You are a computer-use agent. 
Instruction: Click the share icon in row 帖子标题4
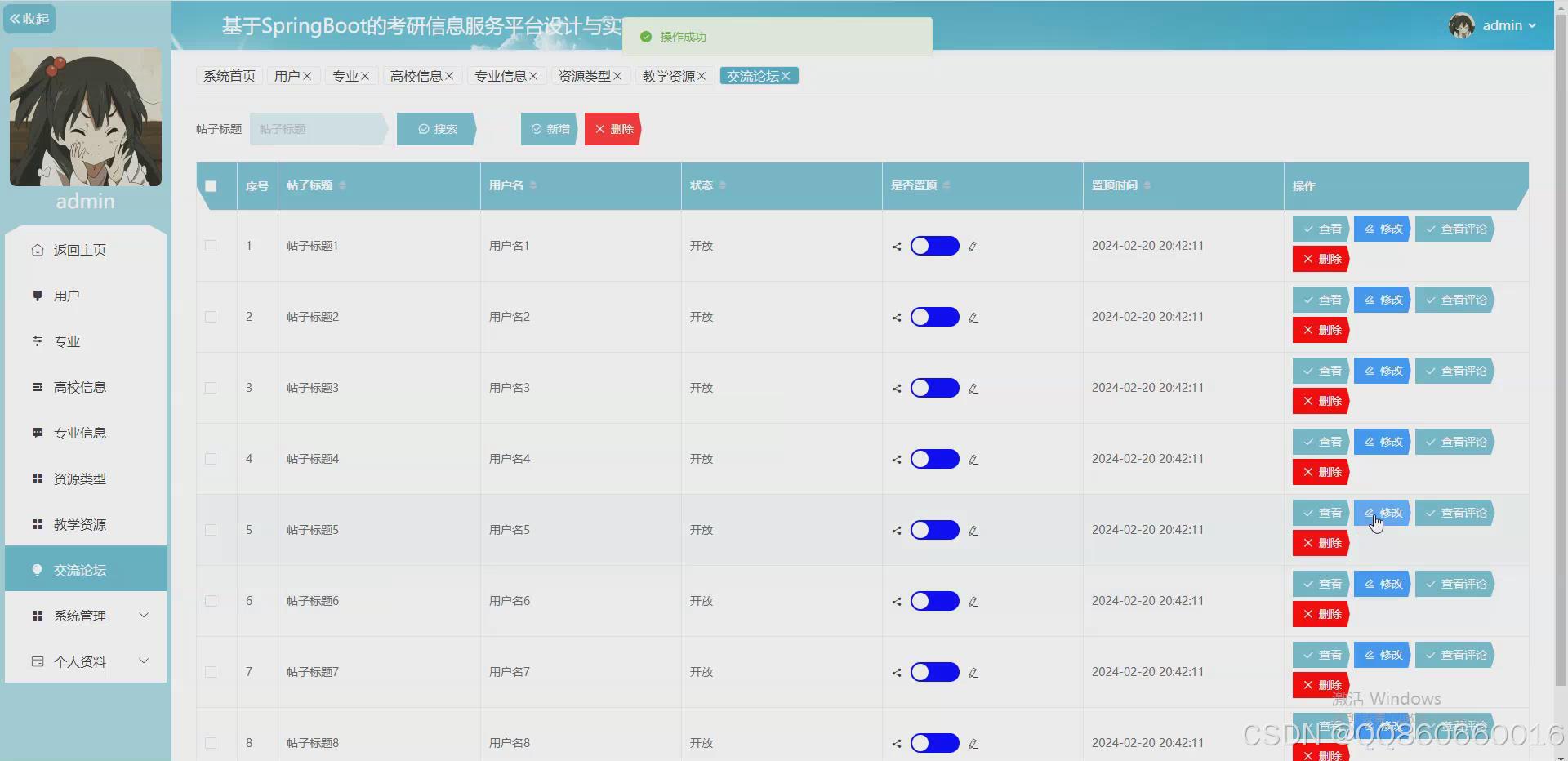point(897,460)
